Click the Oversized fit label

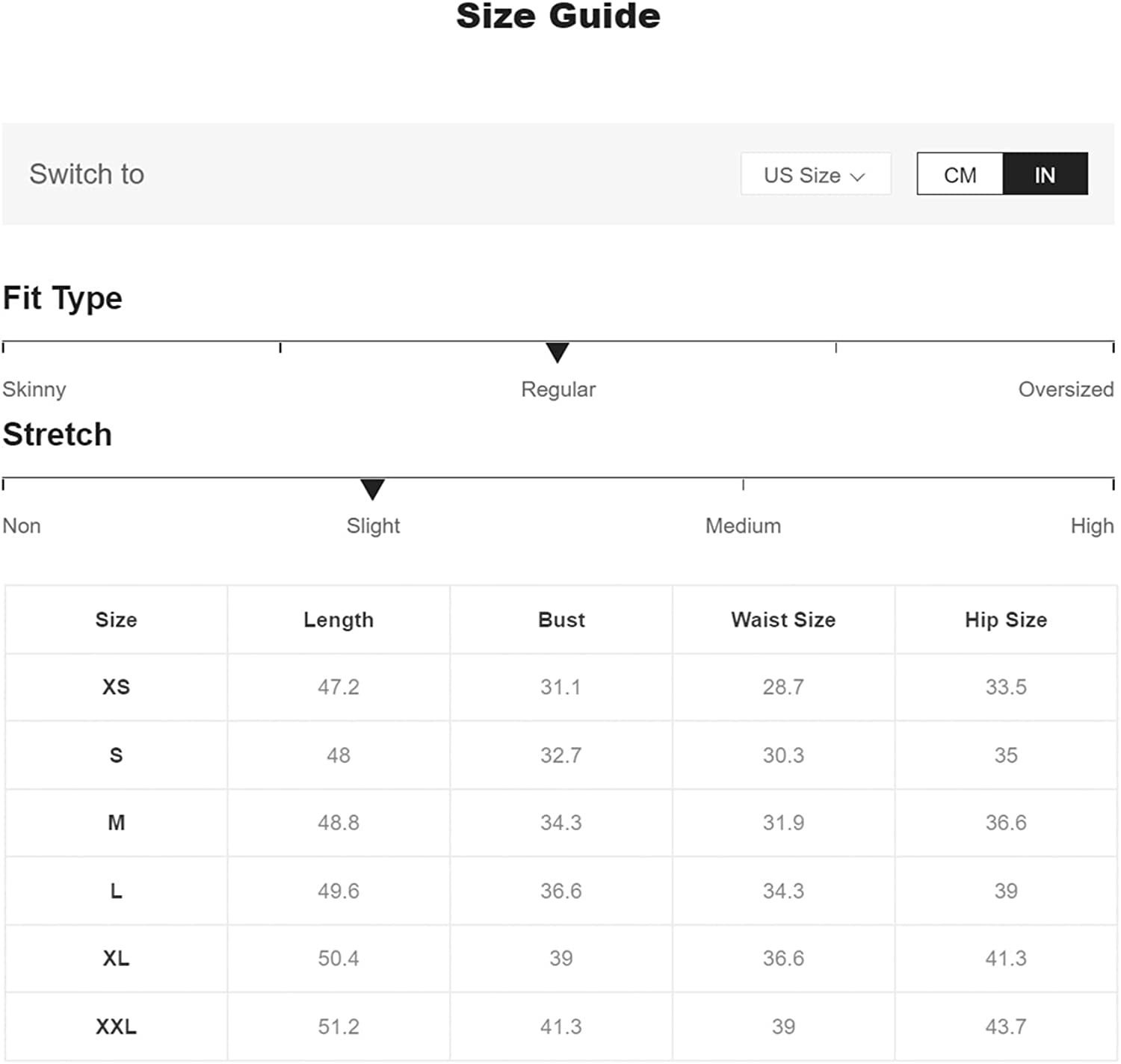(x=1066, y=389)
